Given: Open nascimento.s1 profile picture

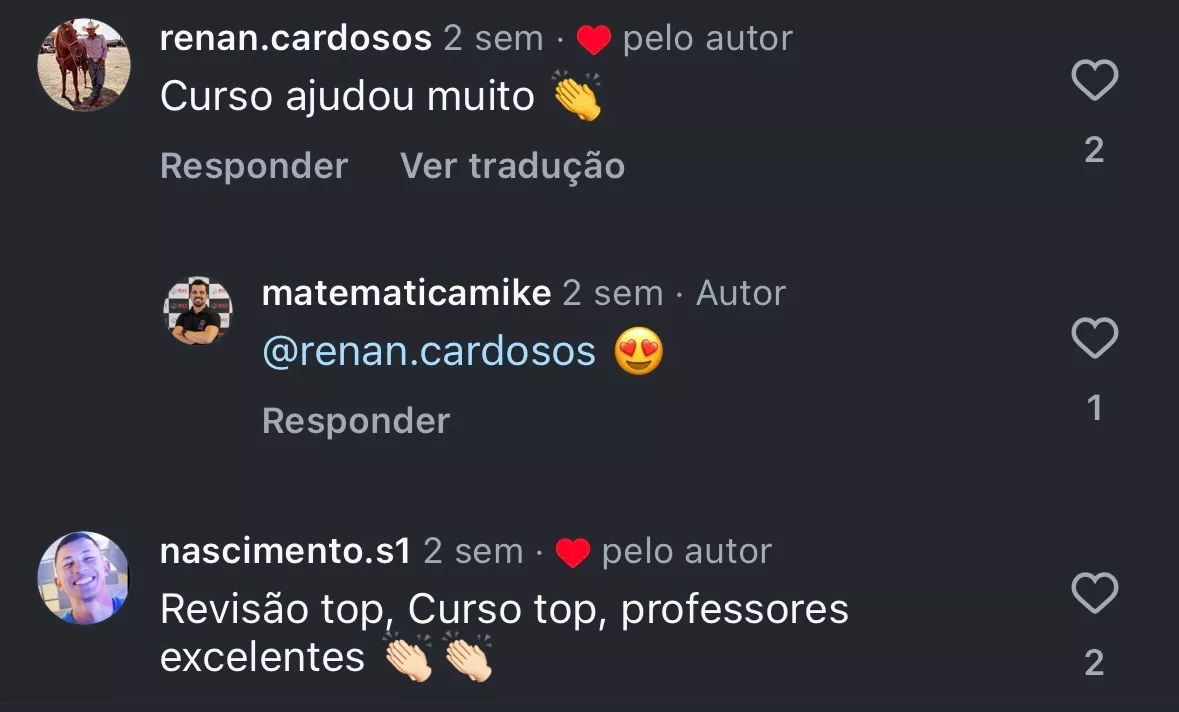Looking at the screenshot, I should 83,577.
